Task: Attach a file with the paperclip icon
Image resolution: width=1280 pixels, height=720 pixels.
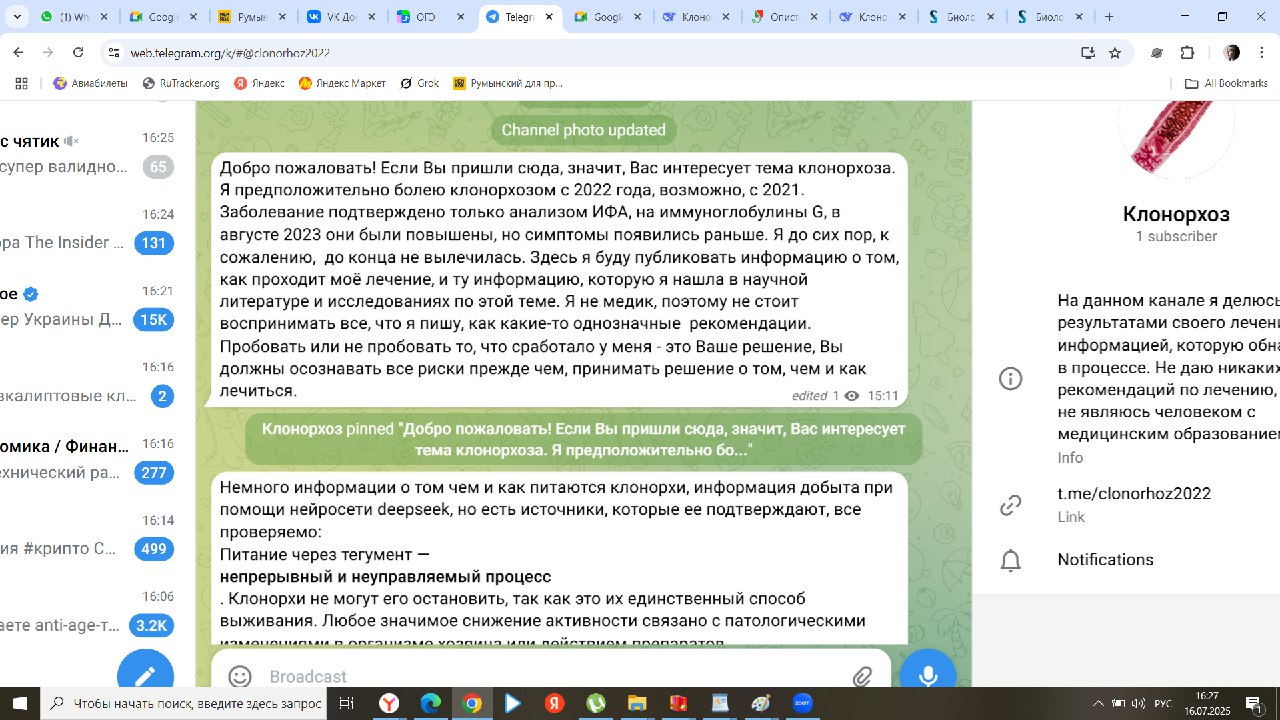Action: coord(862,677)
